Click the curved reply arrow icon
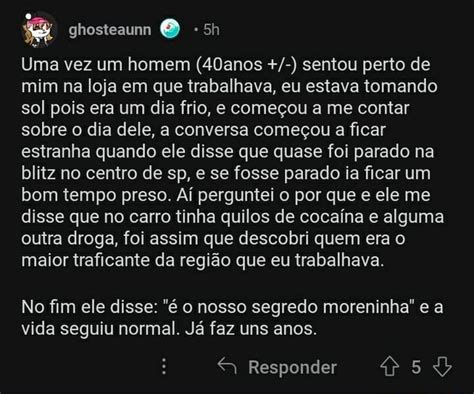Image resolution: width=474 pixels, height=394 pixels. pyautogui.click(x=227, y=366)
